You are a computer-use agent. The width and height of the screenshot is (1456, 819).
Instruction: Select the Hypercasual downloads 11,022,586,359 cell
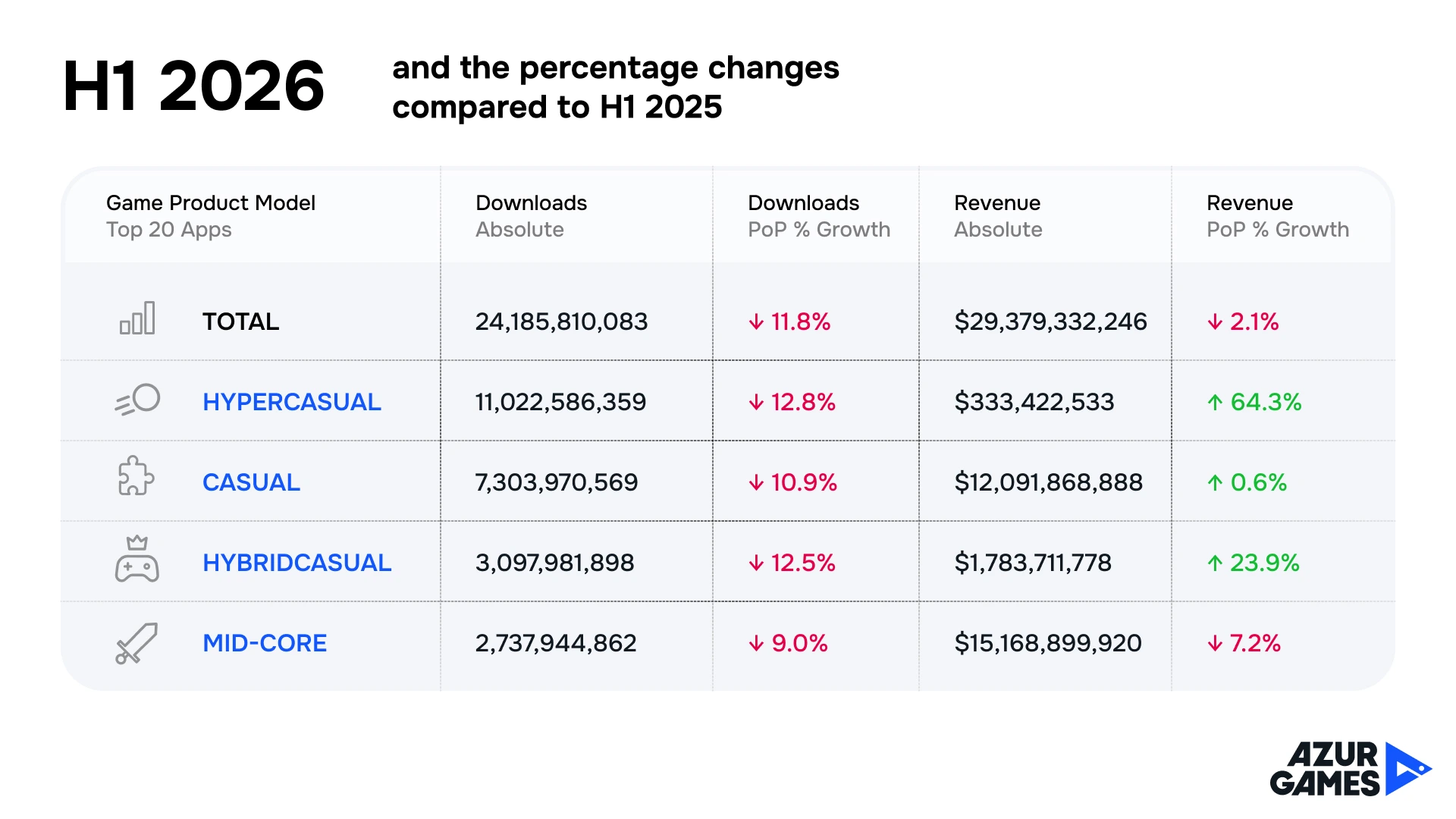[x=560, y=402]
